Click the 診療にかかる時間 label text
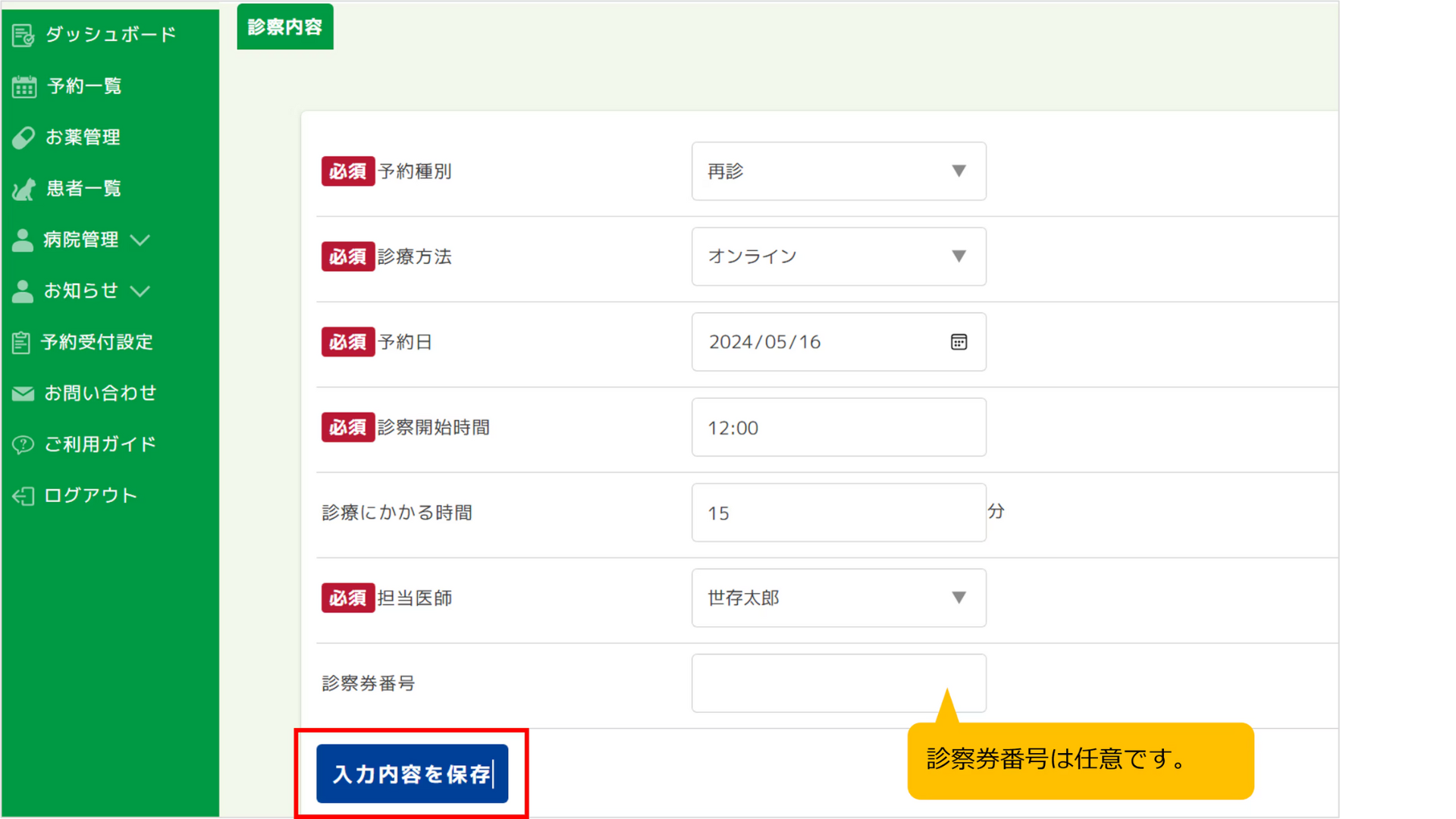1456x819 pixels. (397, 513)
